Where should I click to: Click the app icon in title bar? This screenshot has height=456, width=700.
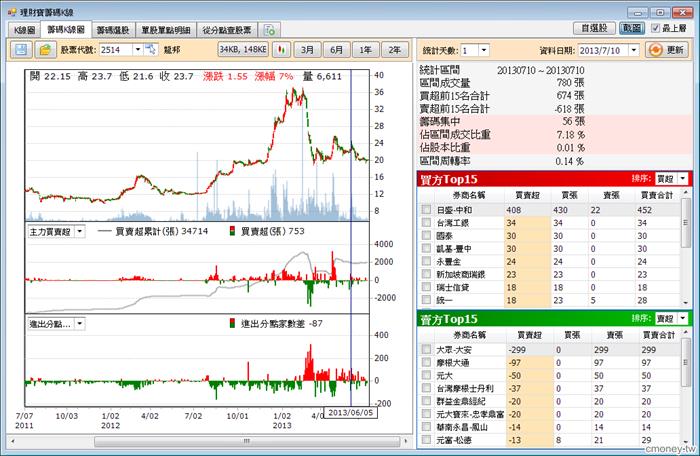tap(12, 12)
